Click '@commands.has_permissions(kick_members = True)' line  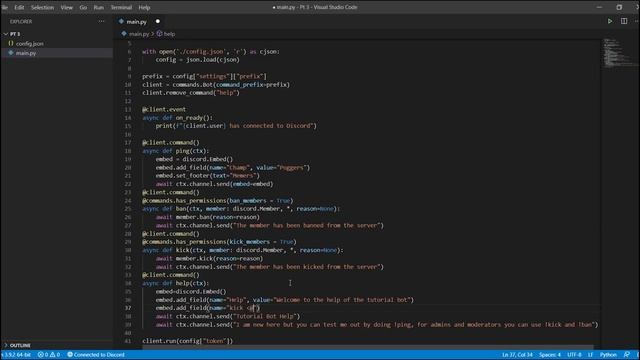tap(219, 242)
